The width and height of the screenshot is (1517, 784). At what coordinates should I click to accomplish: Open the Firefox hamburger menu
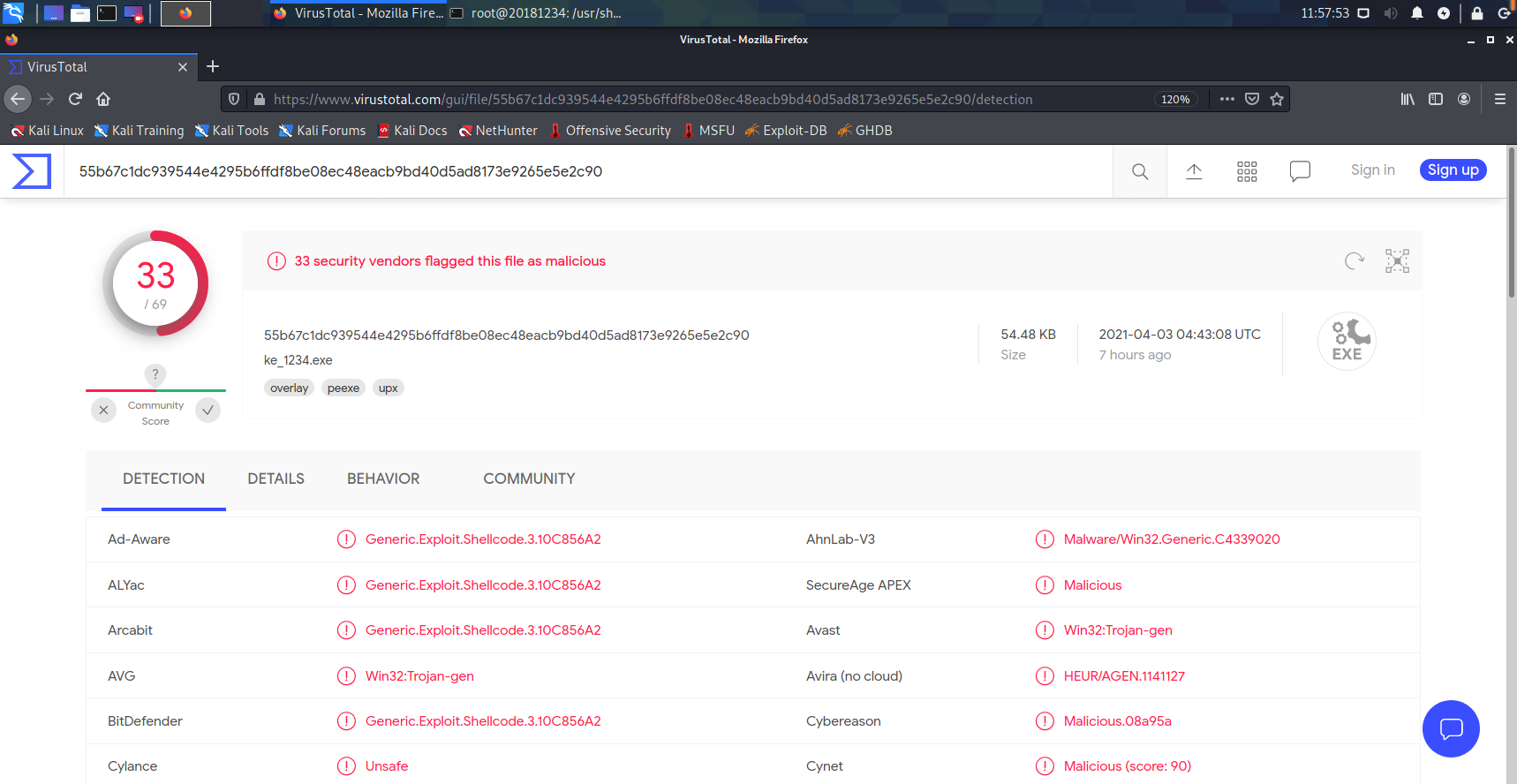1500,99
